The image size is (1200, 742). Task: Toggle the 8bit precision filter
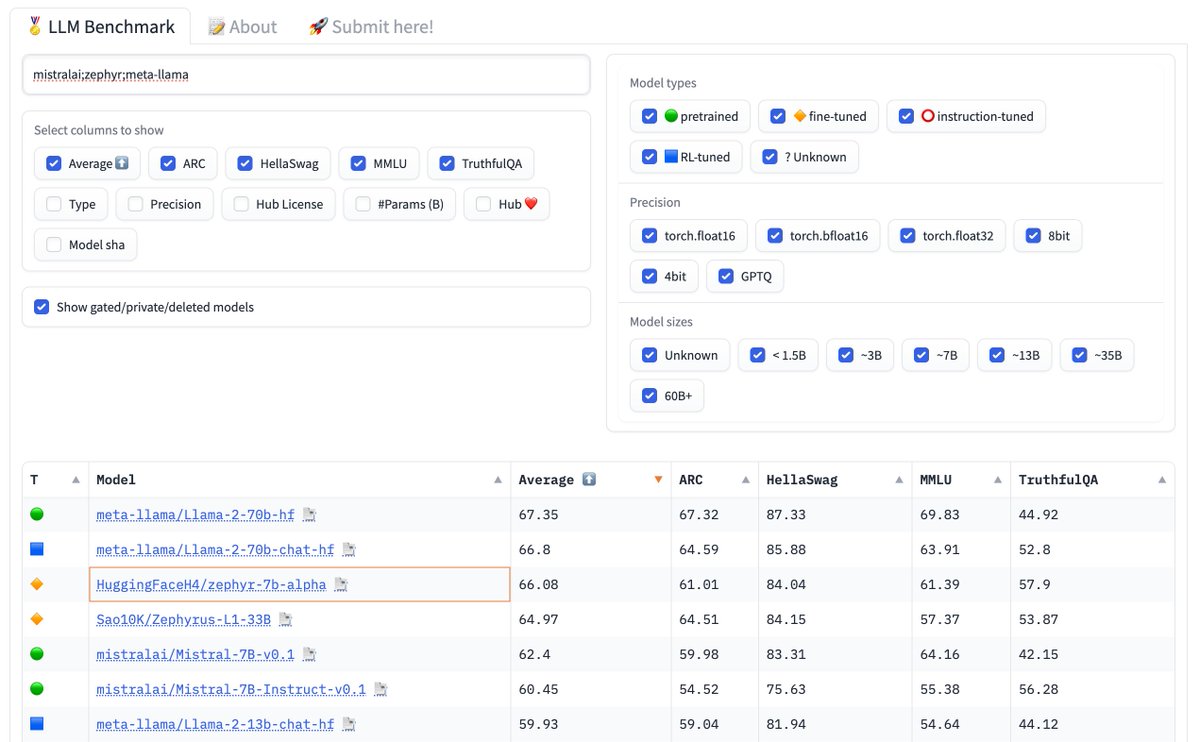click(x=1034, y=236)
